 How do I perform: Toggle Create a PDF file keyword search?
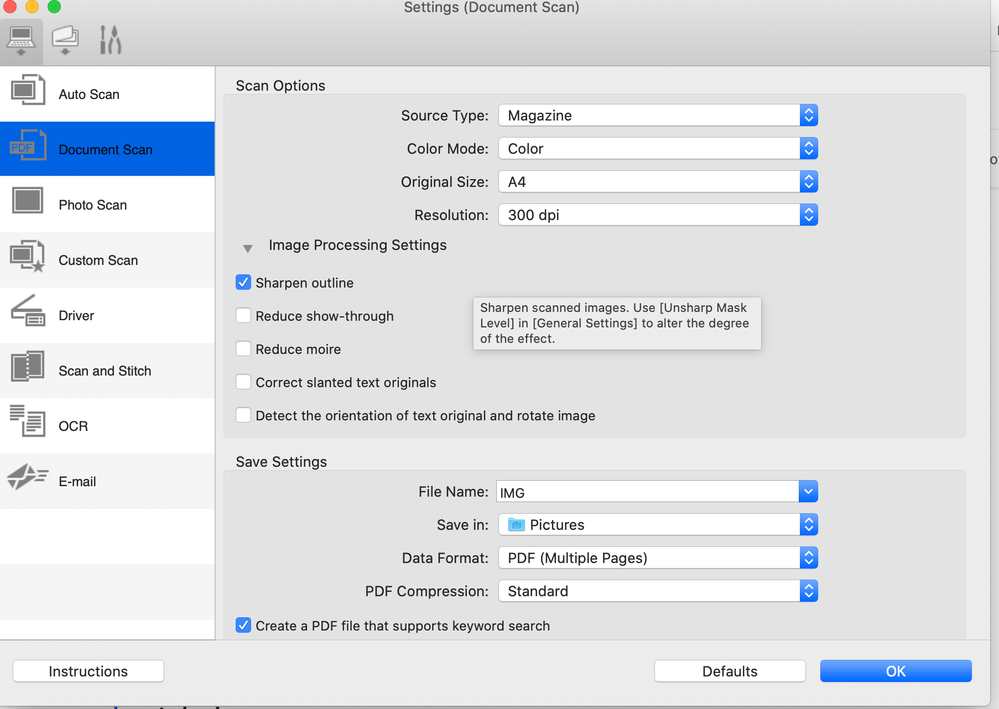point(243,625)
